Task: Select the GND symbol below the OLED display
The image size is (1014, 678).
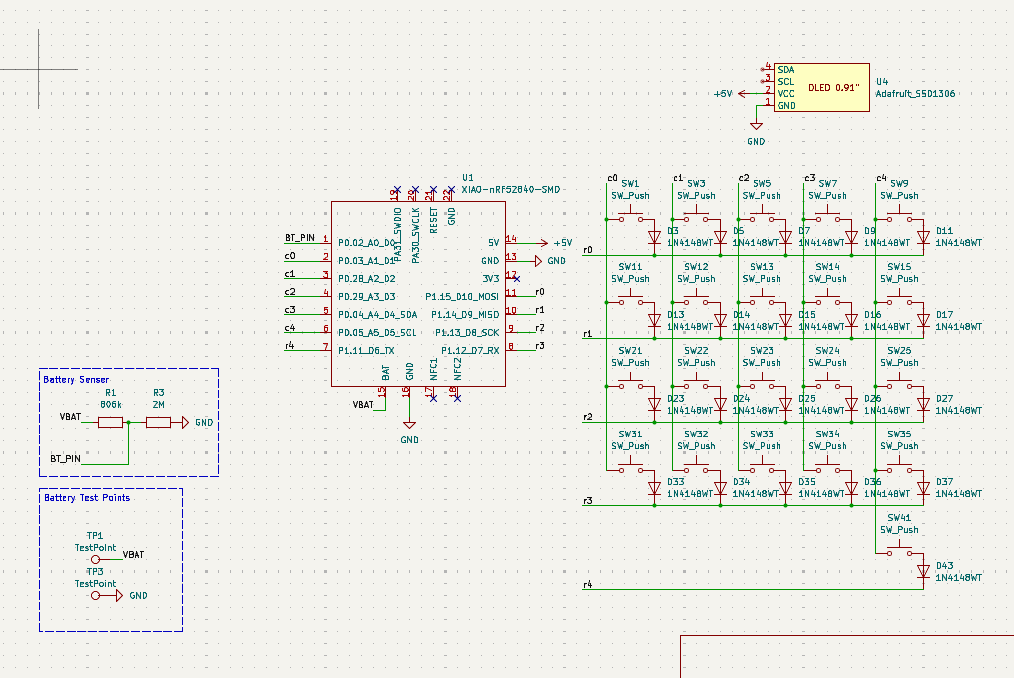Action: click(756, 128)
